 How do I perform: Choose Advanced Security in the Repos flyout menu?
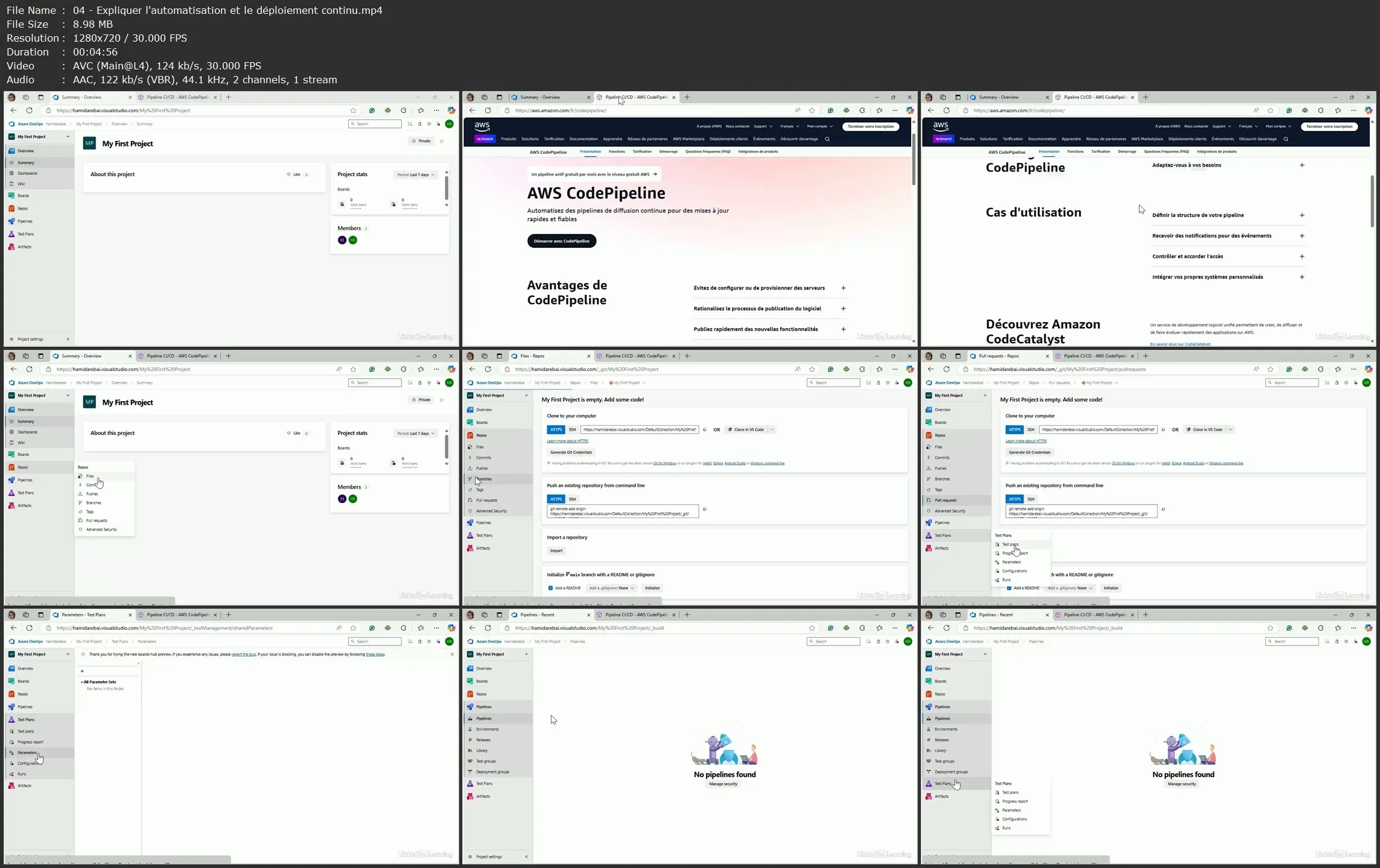[x=104, y=529]
